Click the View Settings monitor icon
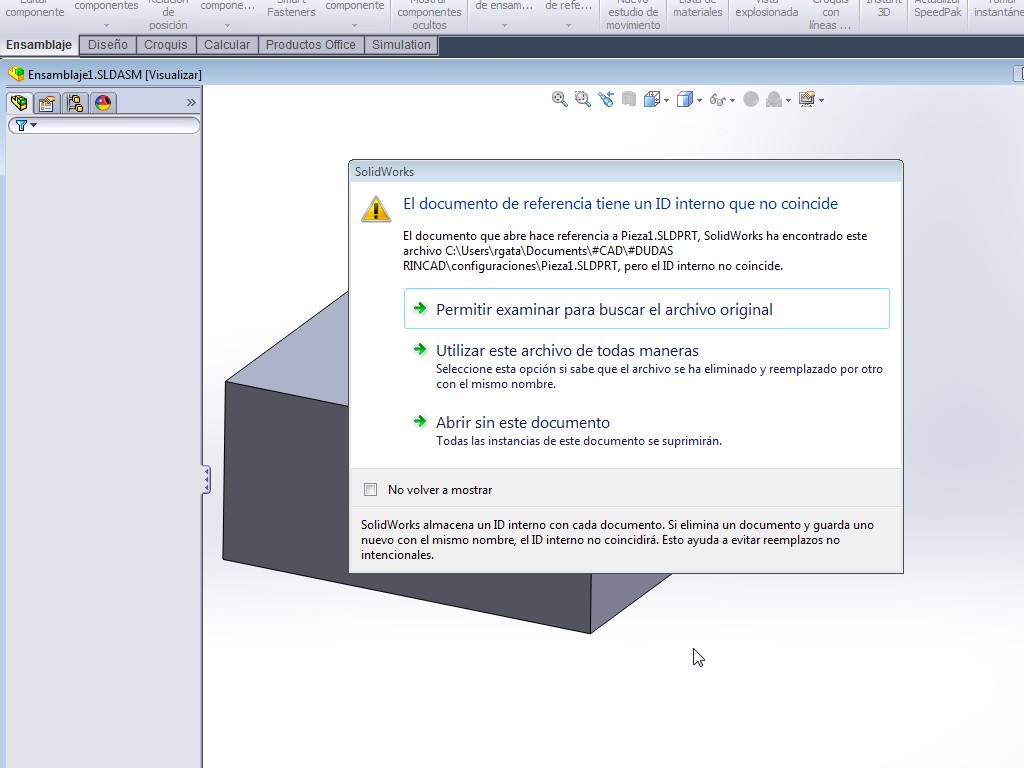 click(807, 99)
